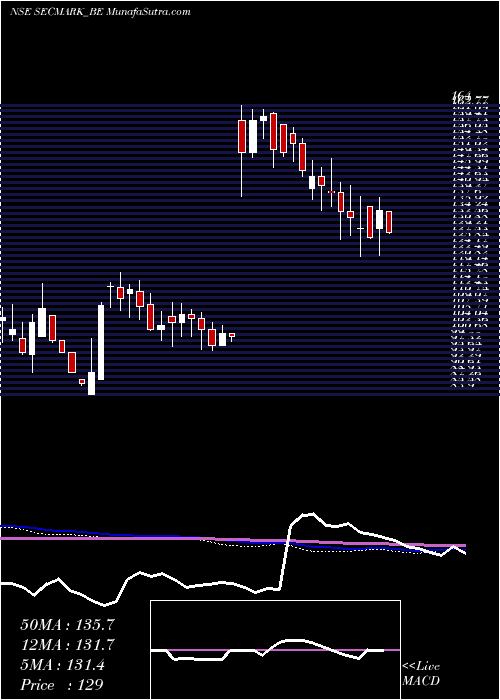The image size is (500, 700).
Task: Click the tallest white candlestick near the chart low
Action: 101,342
